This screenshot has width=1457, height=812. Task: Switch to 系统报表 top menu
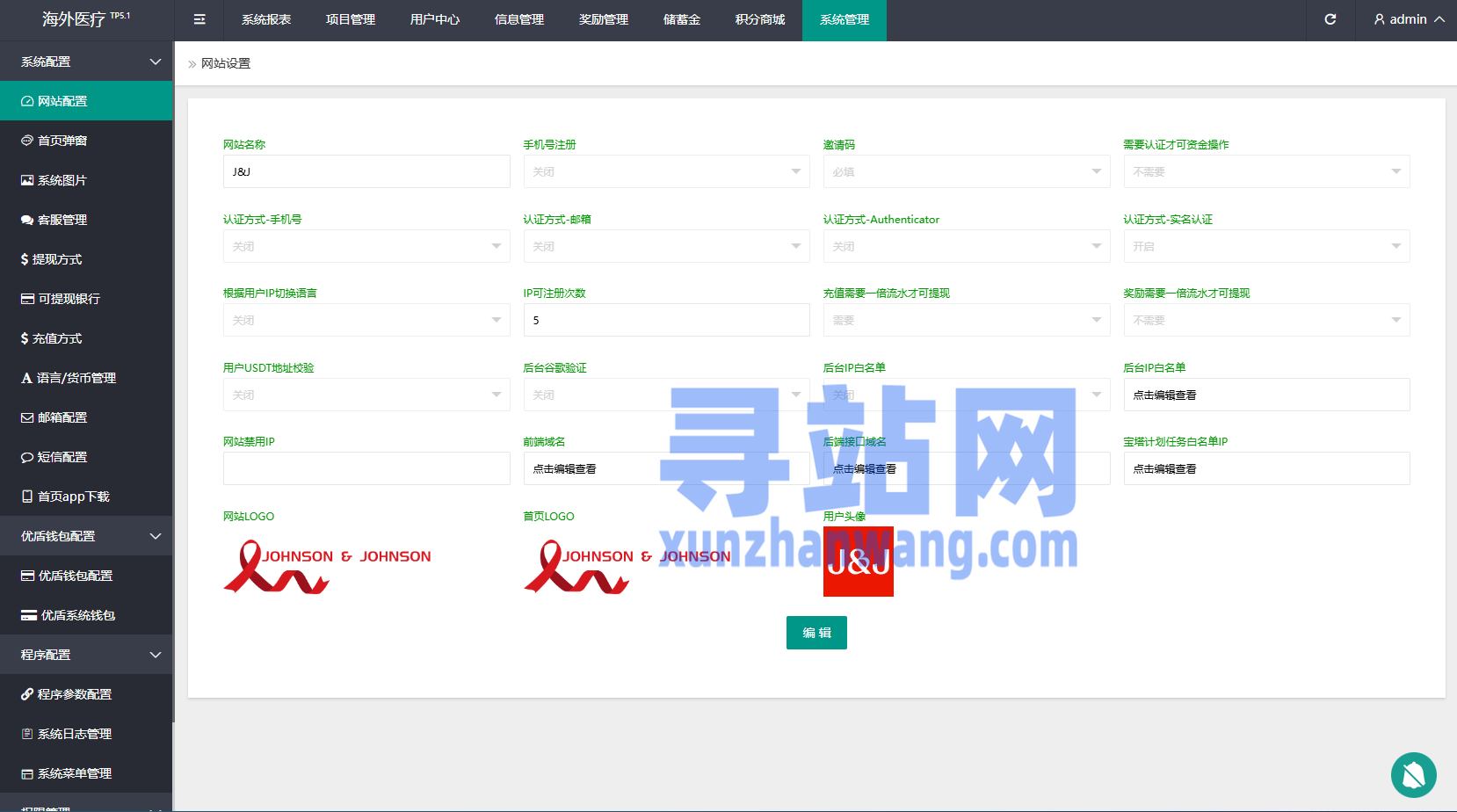266,19
